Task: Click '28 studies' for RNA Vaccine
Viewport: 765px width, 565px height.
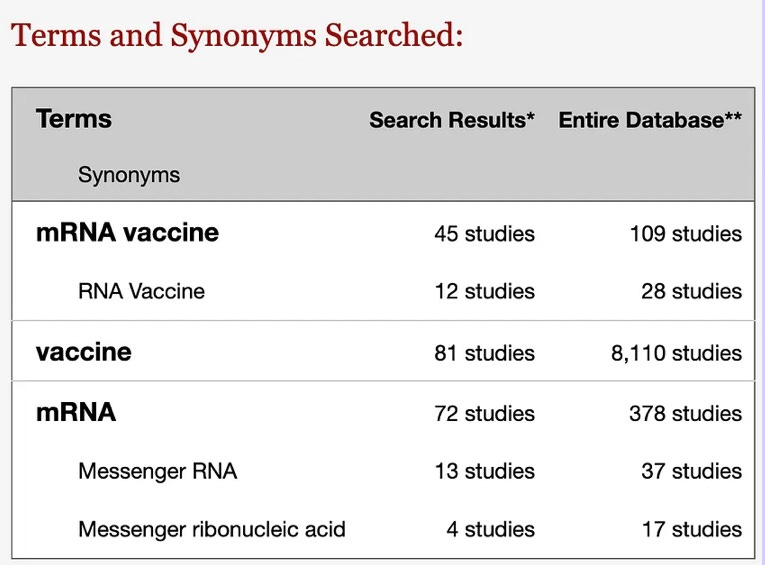Action: click(x=691, y=291)
